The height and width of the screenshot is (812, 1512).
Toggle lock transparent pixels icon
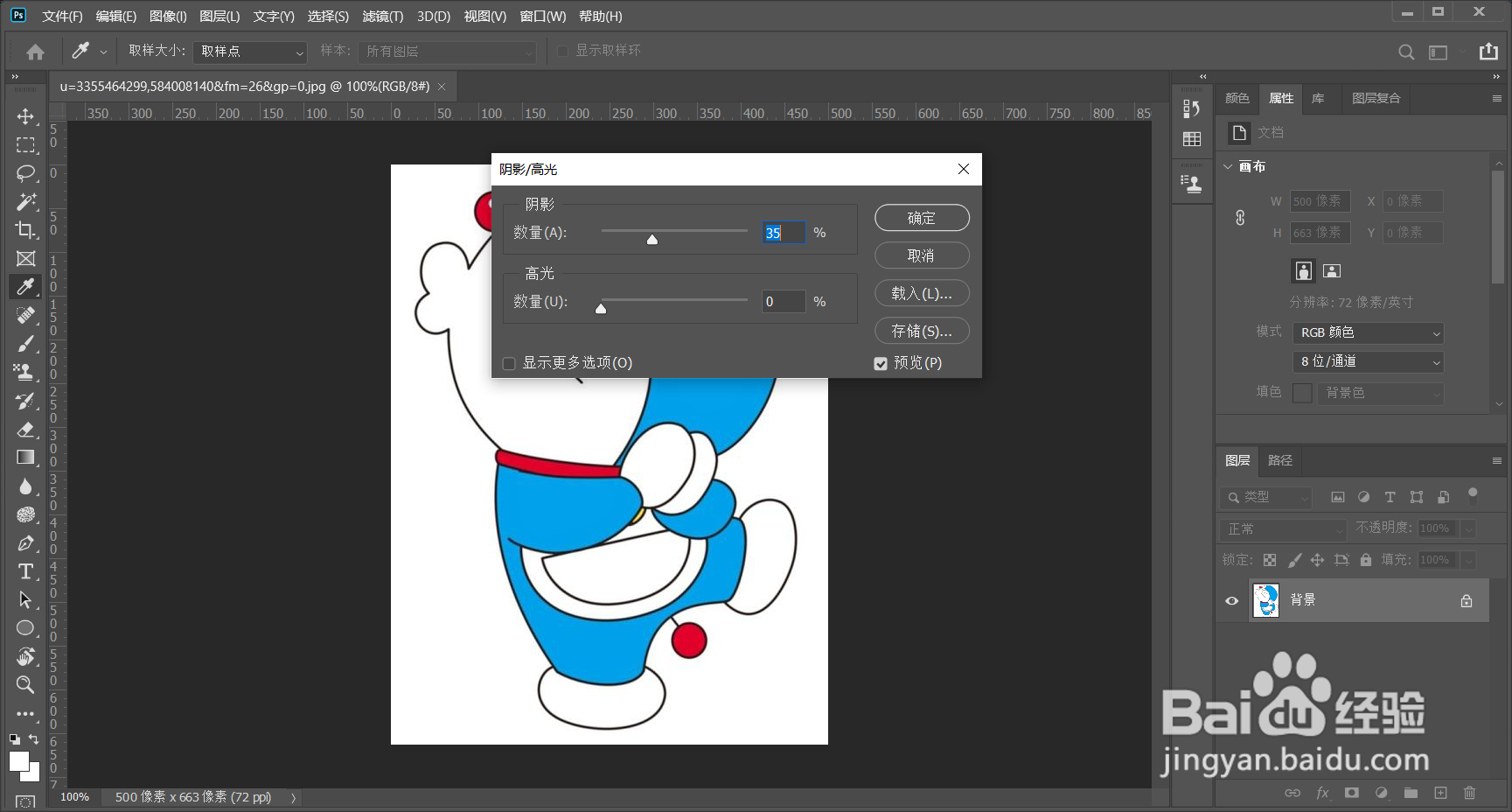tap(1270, 560)
